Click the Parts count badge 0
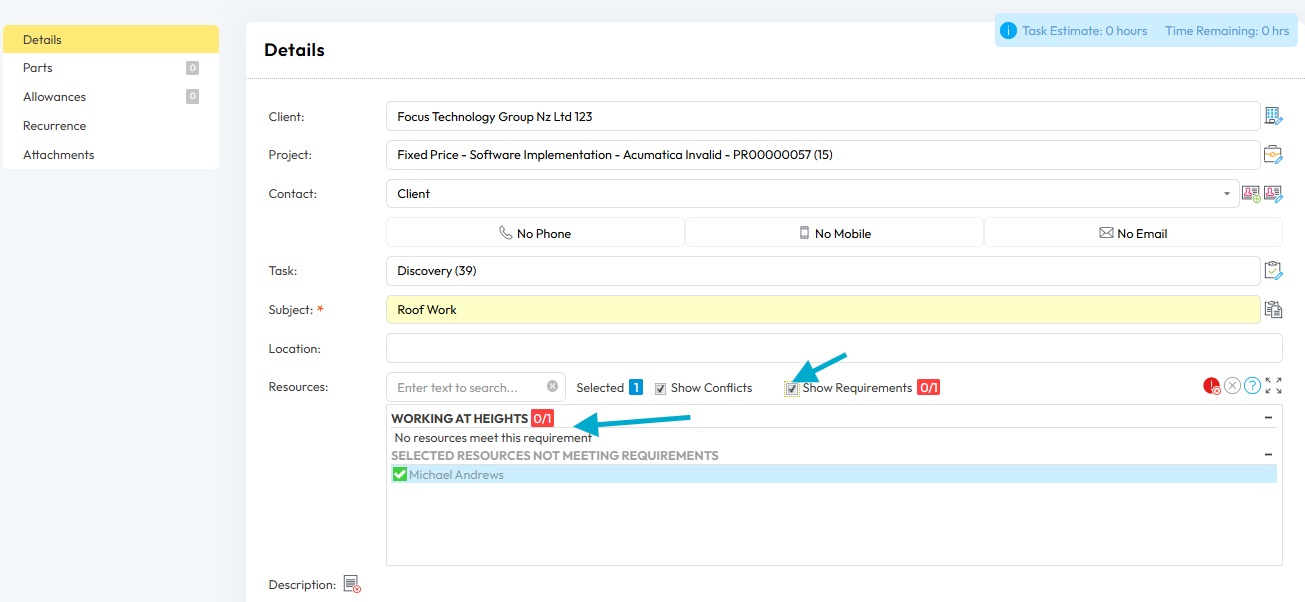Screen dimensions: 1305x602 (192, 68)
